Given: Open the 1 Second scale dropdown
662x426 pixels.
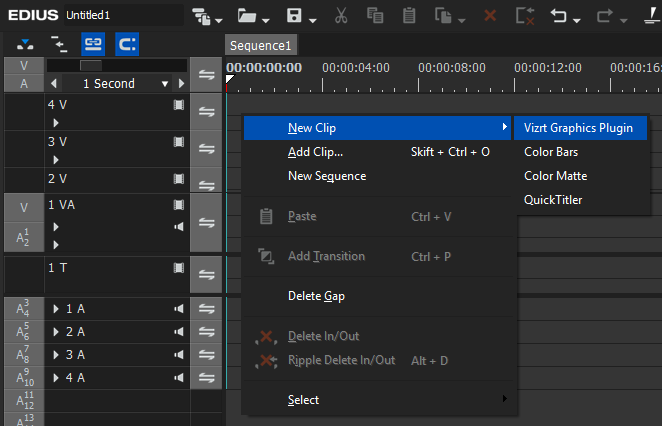Looking at the screenshot, I should click(x=165, y=84).
